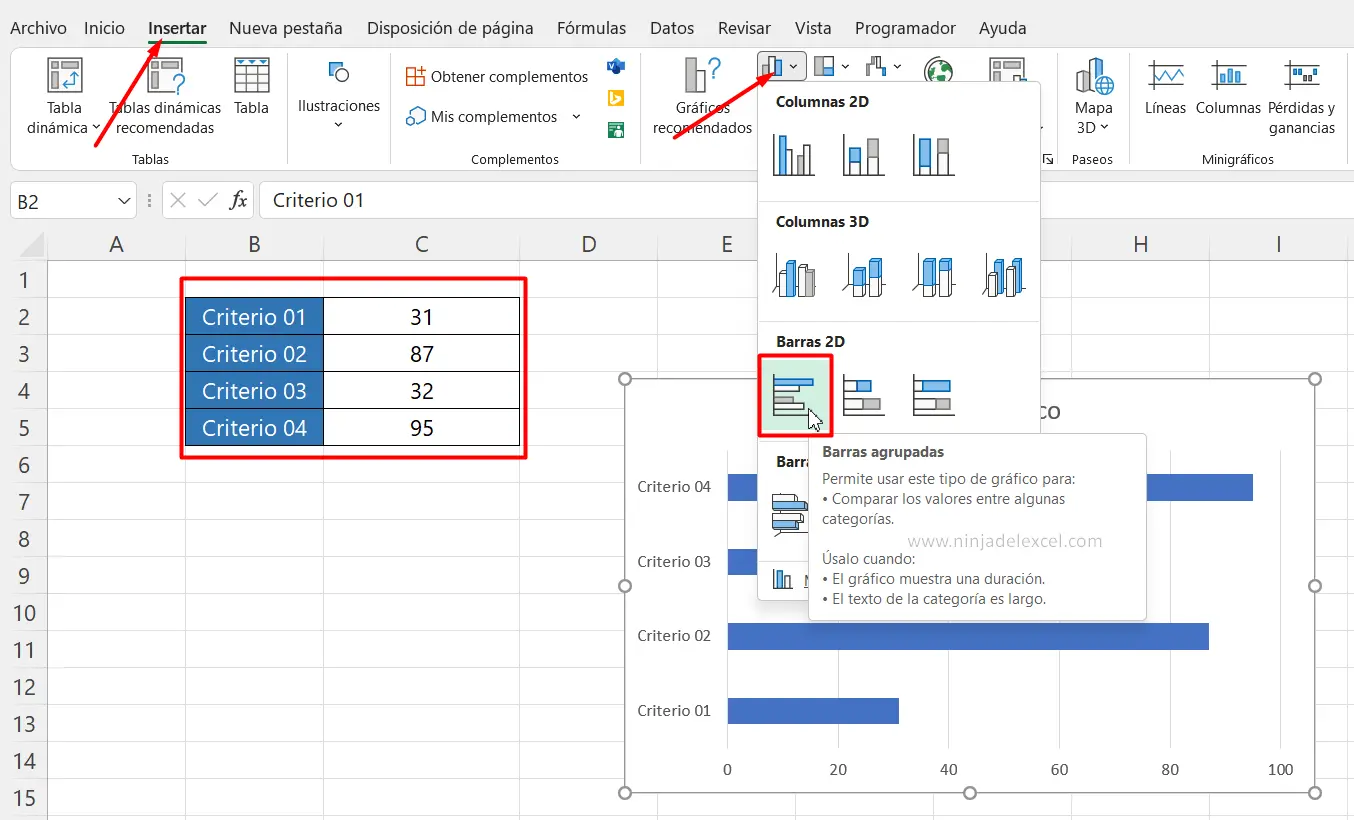Image resolution: width=1354 pixels, height=820 pixels.
Task: Click the cancel X in formula bar
Action: click(178, 200)
